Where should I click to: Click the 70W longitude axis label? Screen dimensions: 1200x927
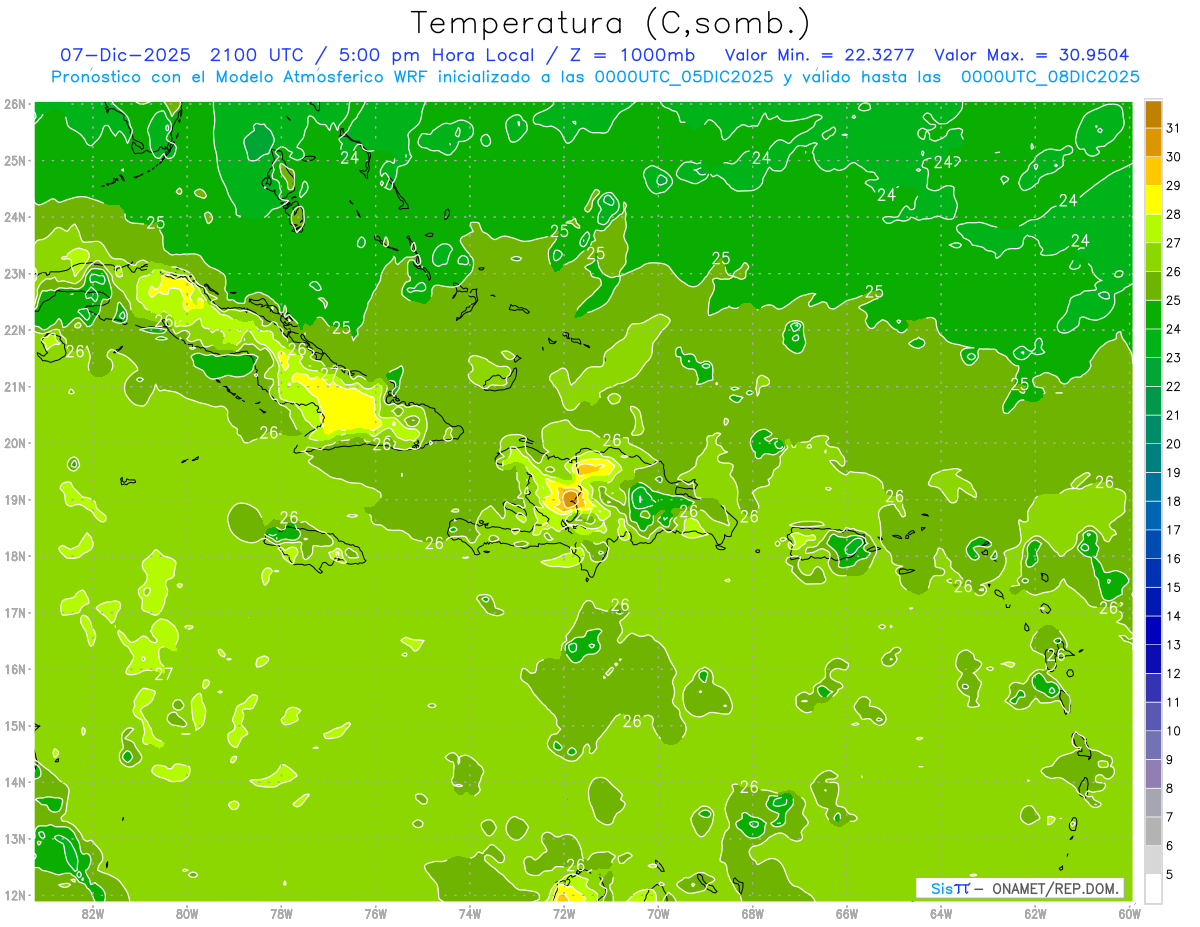click(x=658, y=913)
